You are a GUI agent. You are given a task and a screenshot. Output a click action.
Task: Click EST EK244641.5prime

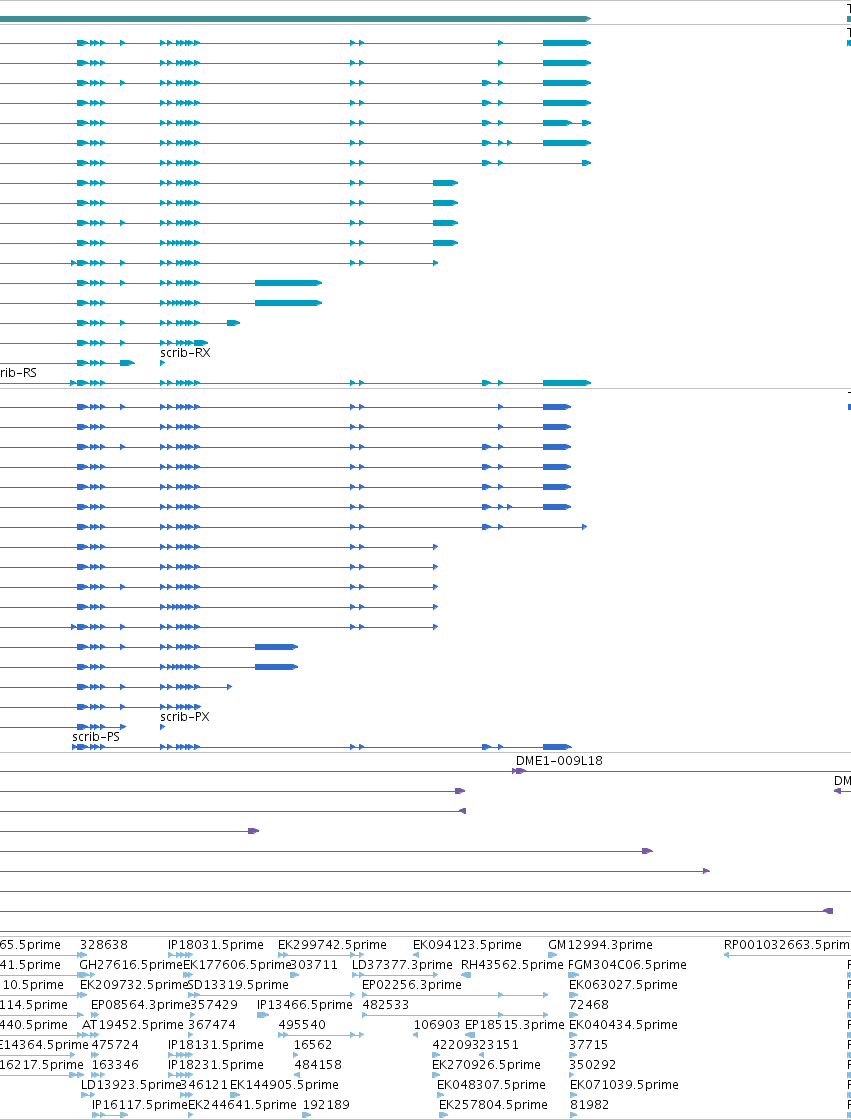(242, 1105)
